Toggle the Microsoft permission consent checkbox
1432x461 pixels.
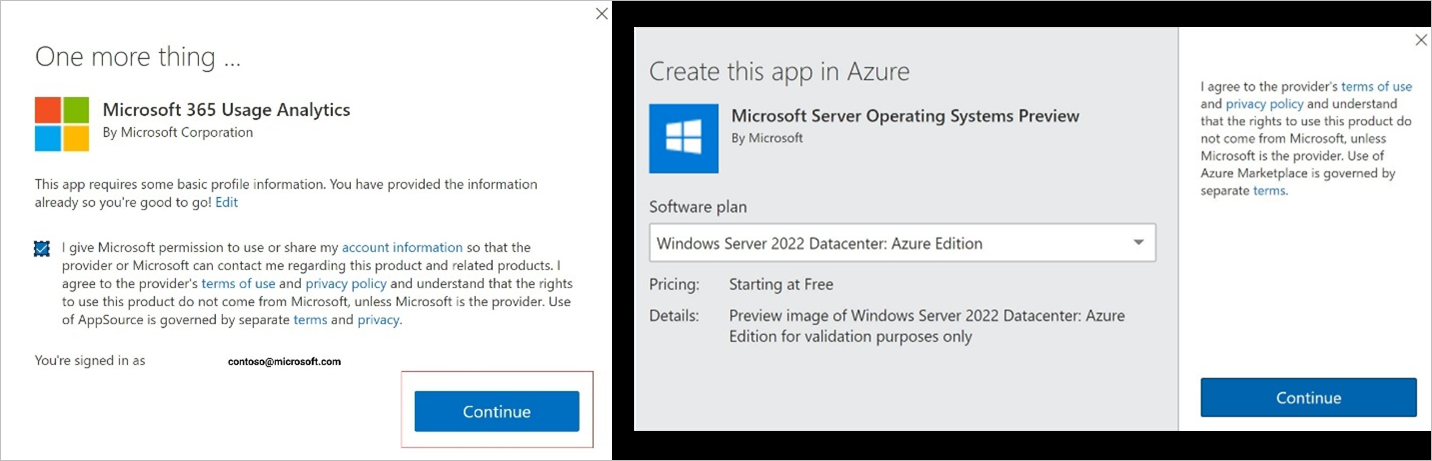click(x=42, y=248)
